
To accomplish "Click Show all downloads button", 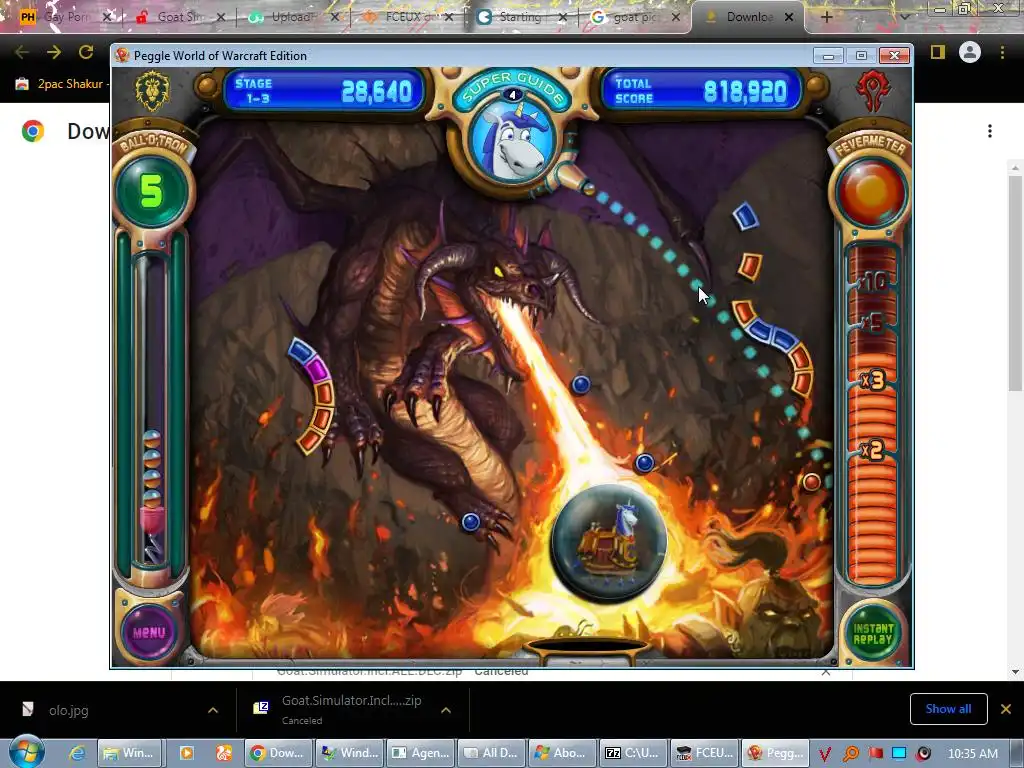I will click(948, 709).
